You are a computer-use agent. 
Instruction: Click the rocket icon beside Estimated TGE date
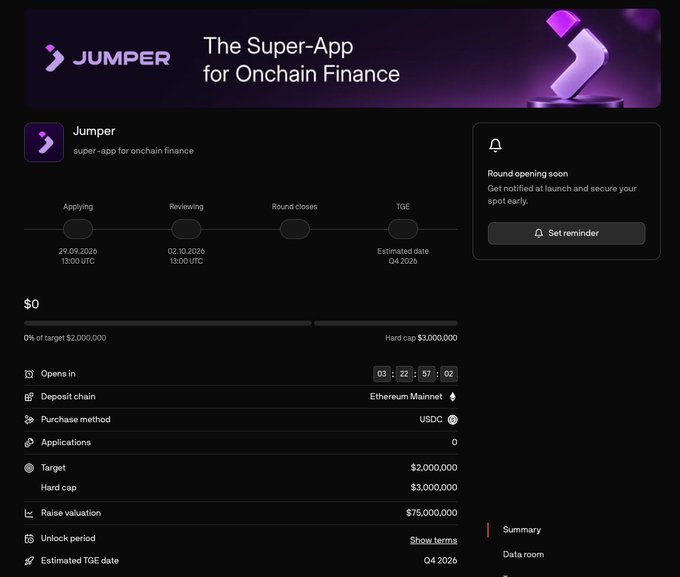tap(29, 561)
